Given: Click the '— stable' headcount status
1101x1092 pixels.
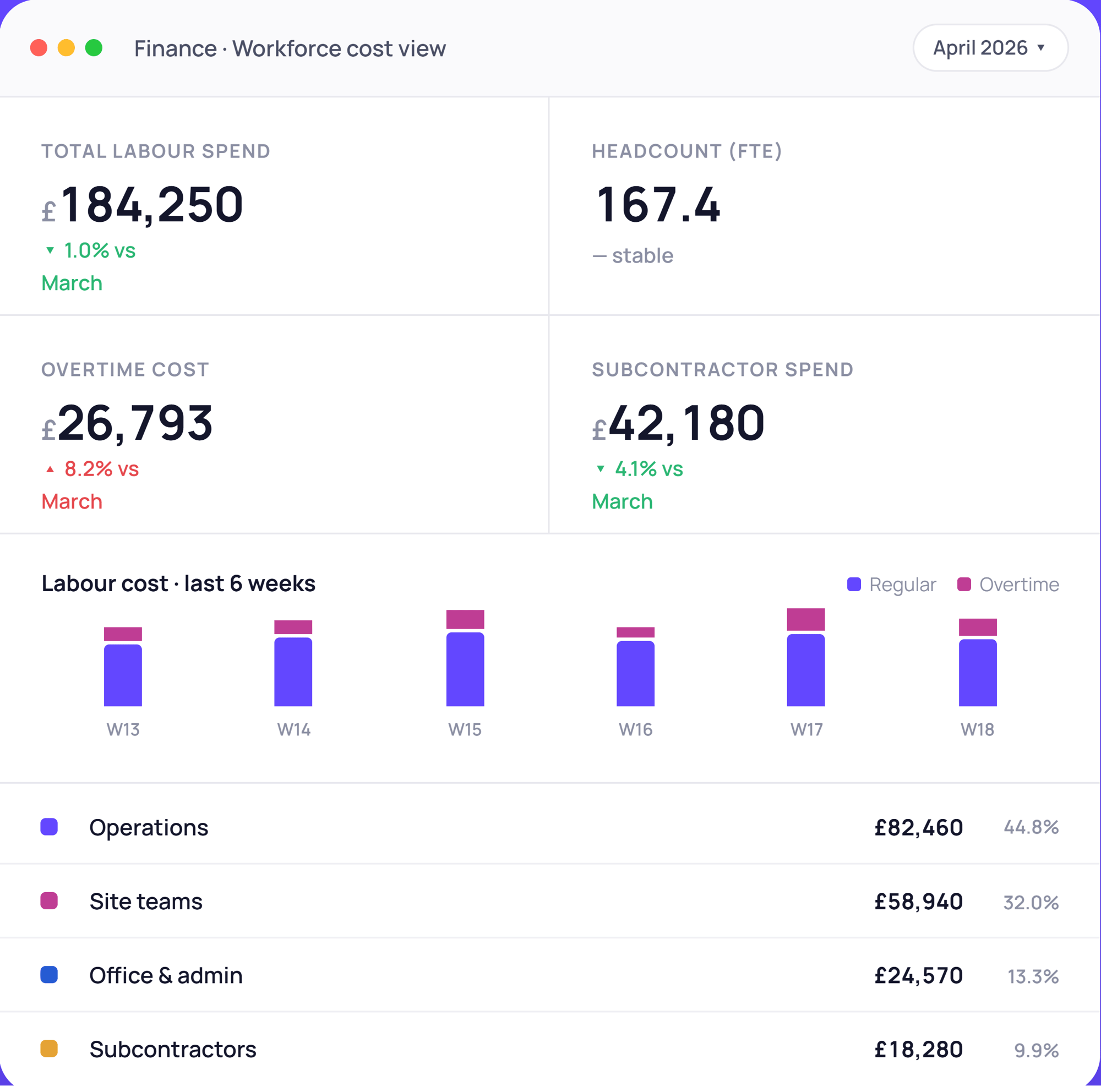Looking at the screenshot, I should 633,256.
